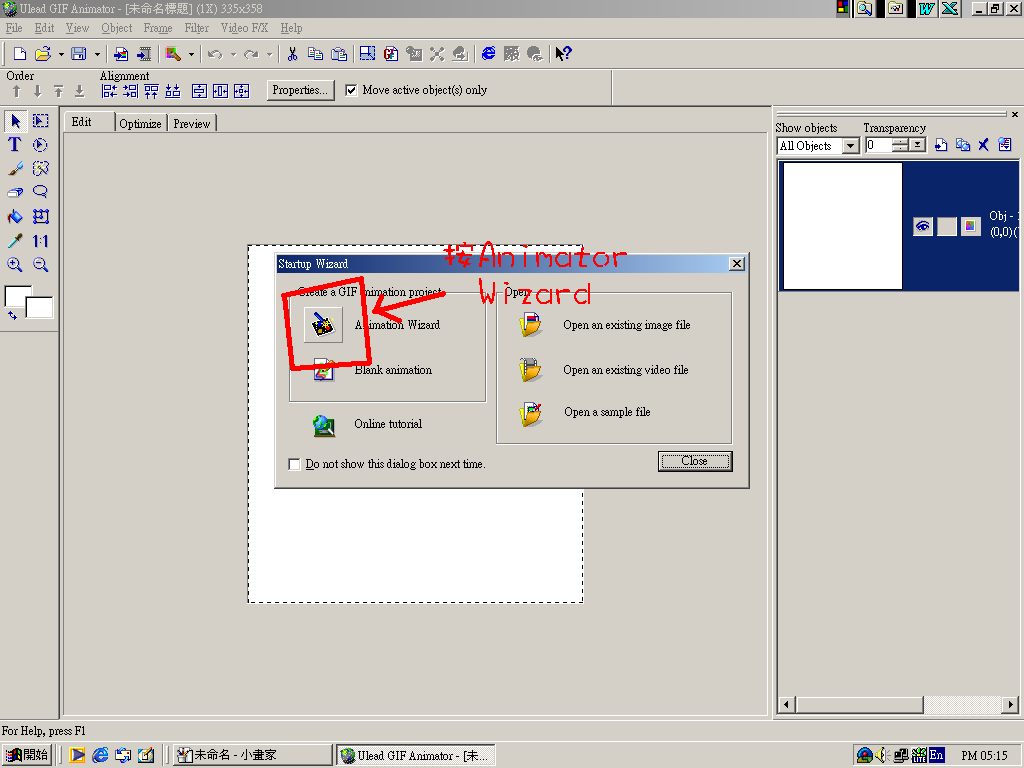Viewport: 1024px width, 768px height.
Task: Open the dropdown arrow beside Open icon
Action: (x=61, y=54)
